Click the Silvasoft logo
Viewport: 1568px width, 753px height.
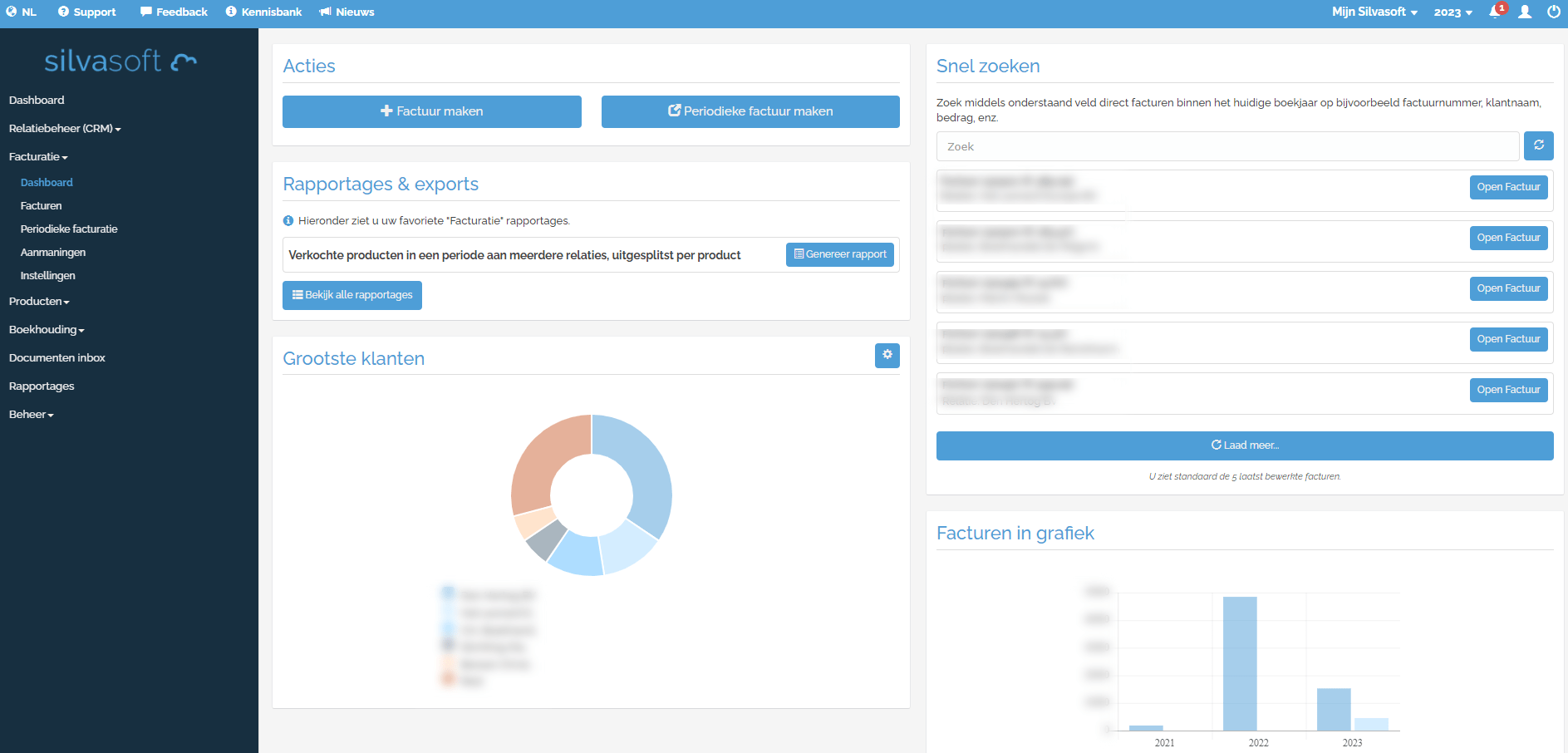120,61
